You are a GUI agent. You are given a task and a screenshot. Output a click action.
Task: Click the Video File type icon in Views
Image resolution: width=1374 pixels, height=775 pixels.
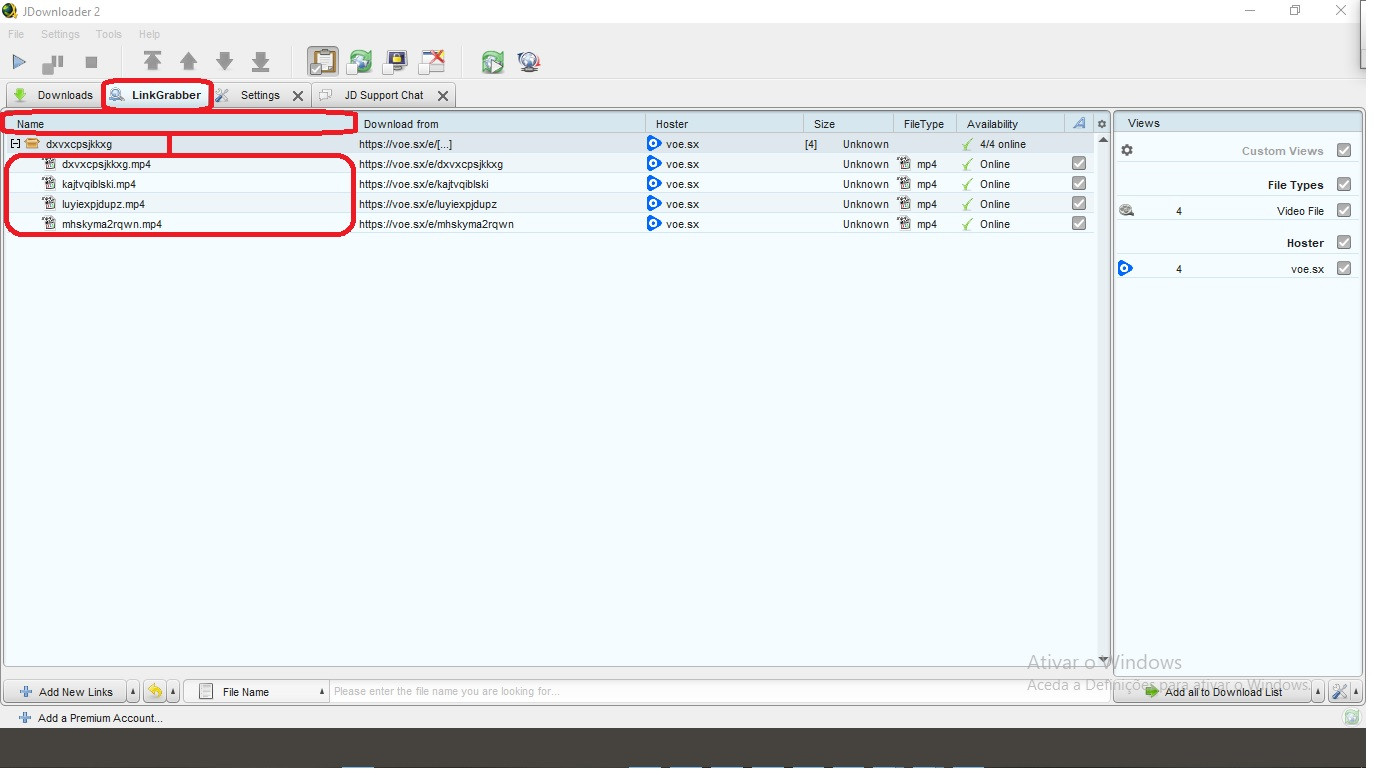pos(1126,210)
